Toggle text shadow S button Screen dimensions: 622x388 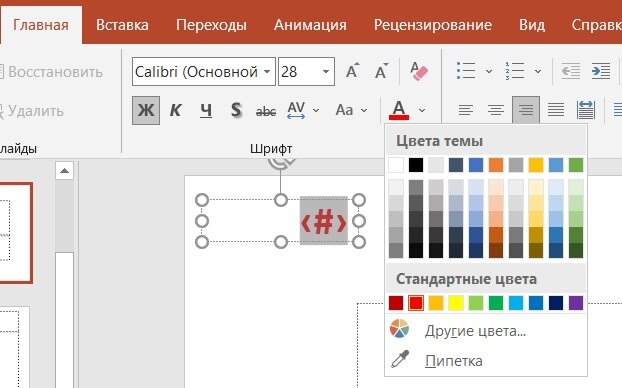(236, 110)
